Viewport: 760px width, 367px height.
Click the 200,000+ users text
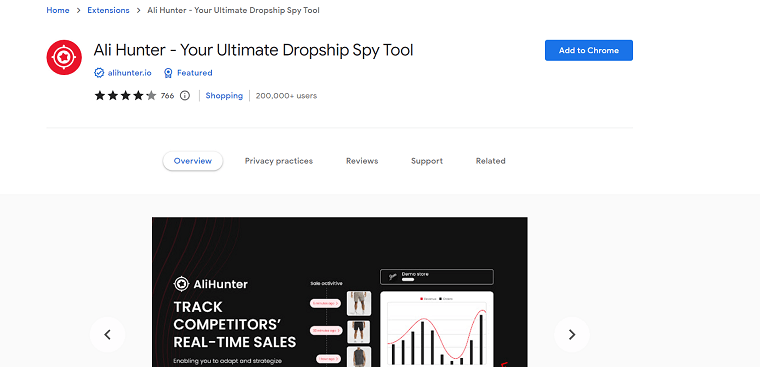[286, 96]
